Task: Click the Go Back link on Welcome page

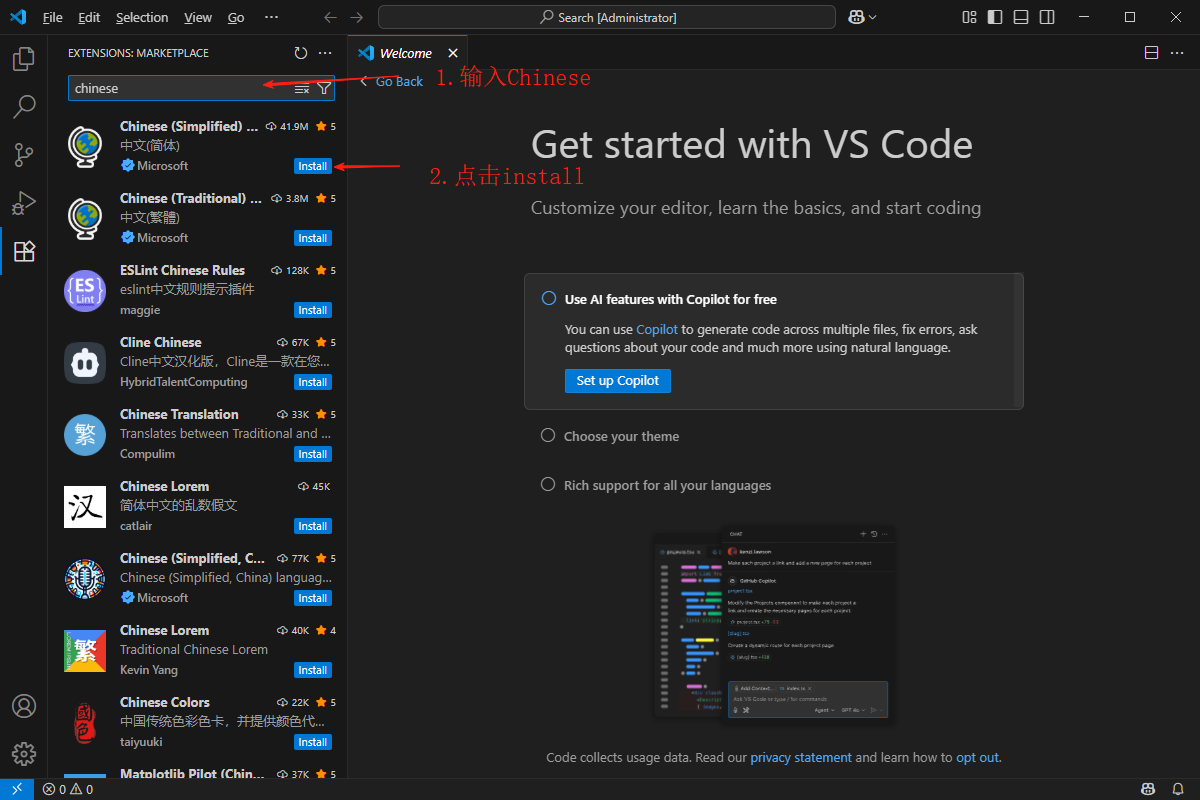Action: click(x=392, y=81)
